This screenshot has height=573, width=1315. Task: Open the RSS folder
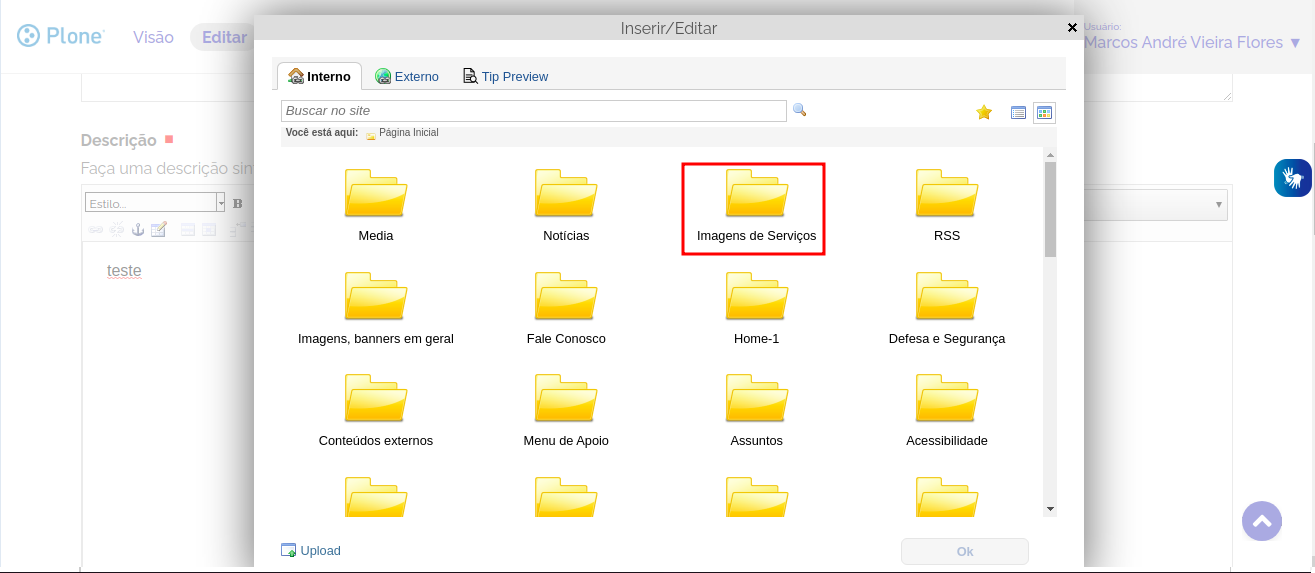(946, 206)
